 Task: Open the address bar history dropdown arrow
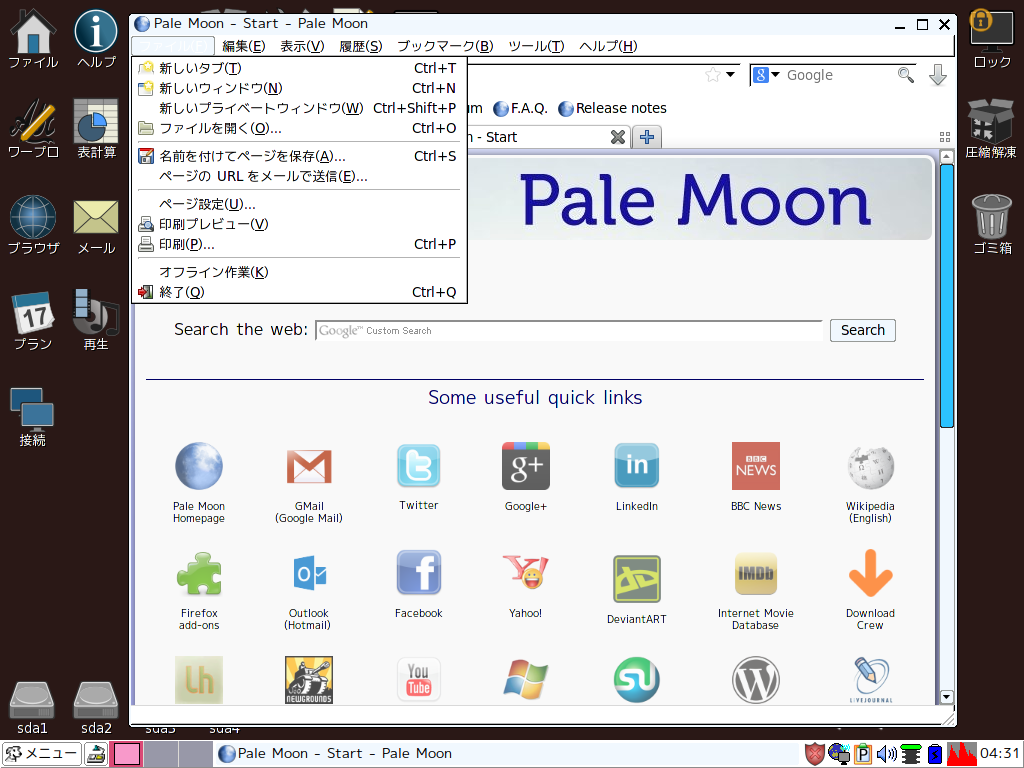point(731,75)
